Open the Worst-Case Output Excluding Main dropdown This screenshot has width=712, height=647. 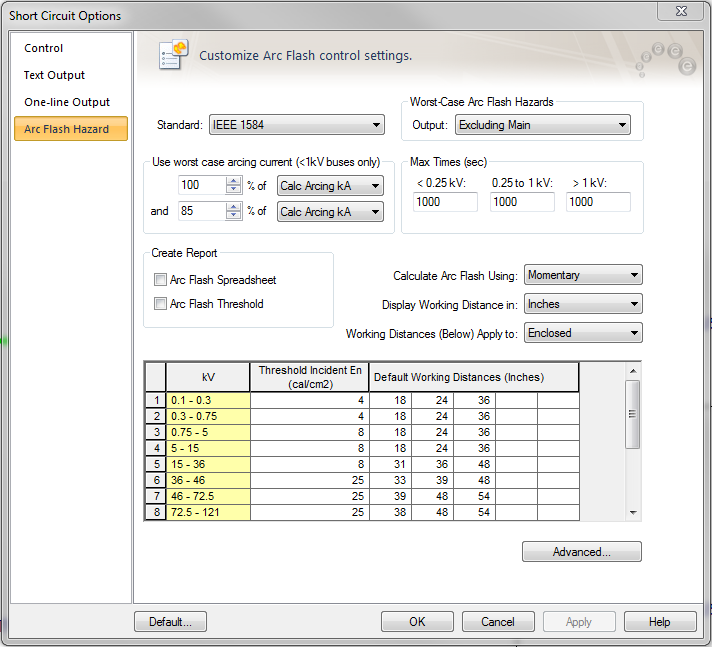coord(543,125)
